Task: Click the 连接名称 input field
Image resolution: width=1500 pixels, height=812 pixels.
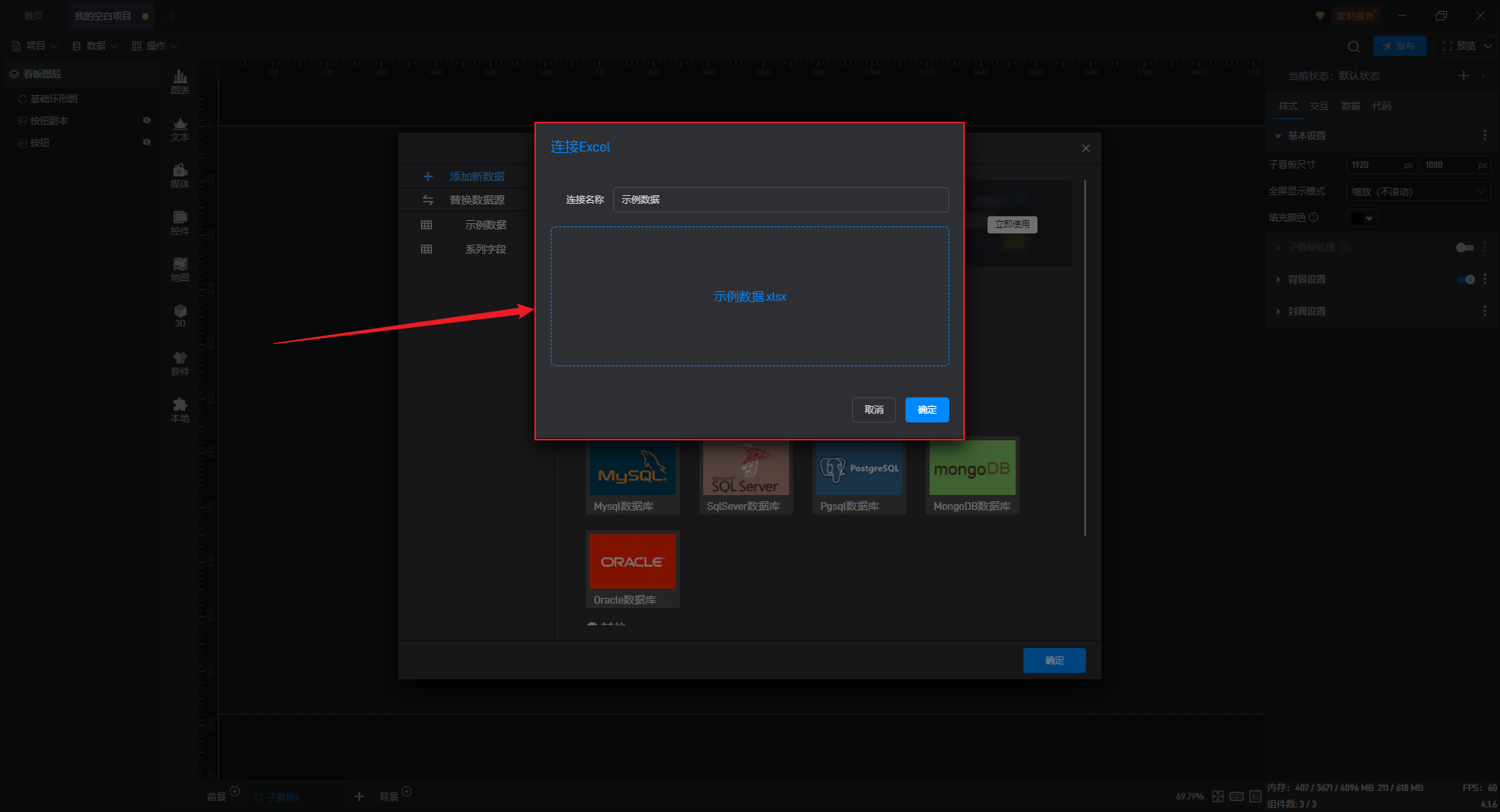Action: [780, 200]
